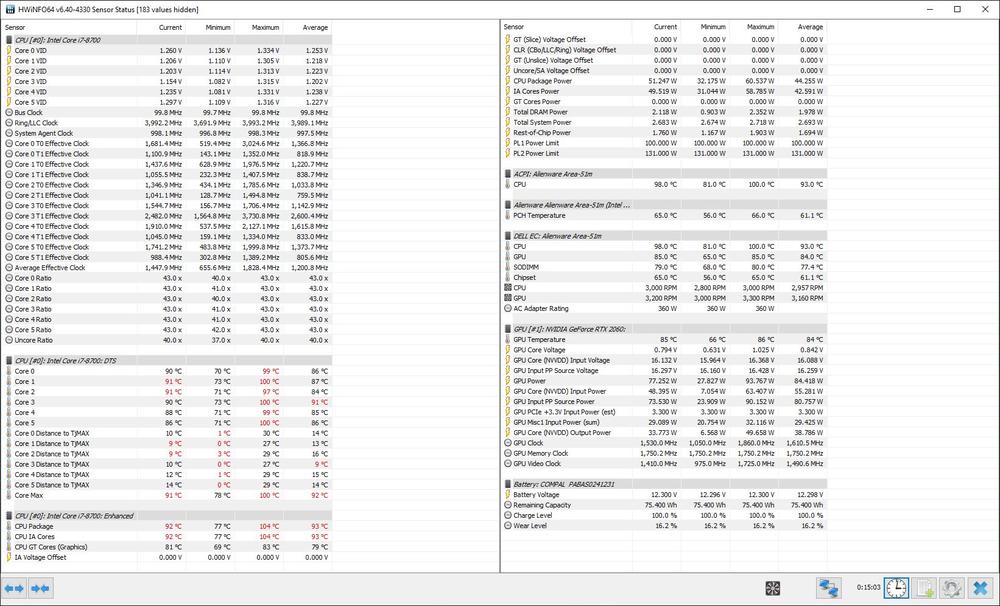Image resolution: width=1000 pixels, height=606 pixels.
Task: Select the Average Effective Clock row
Action: coord(50,268)
